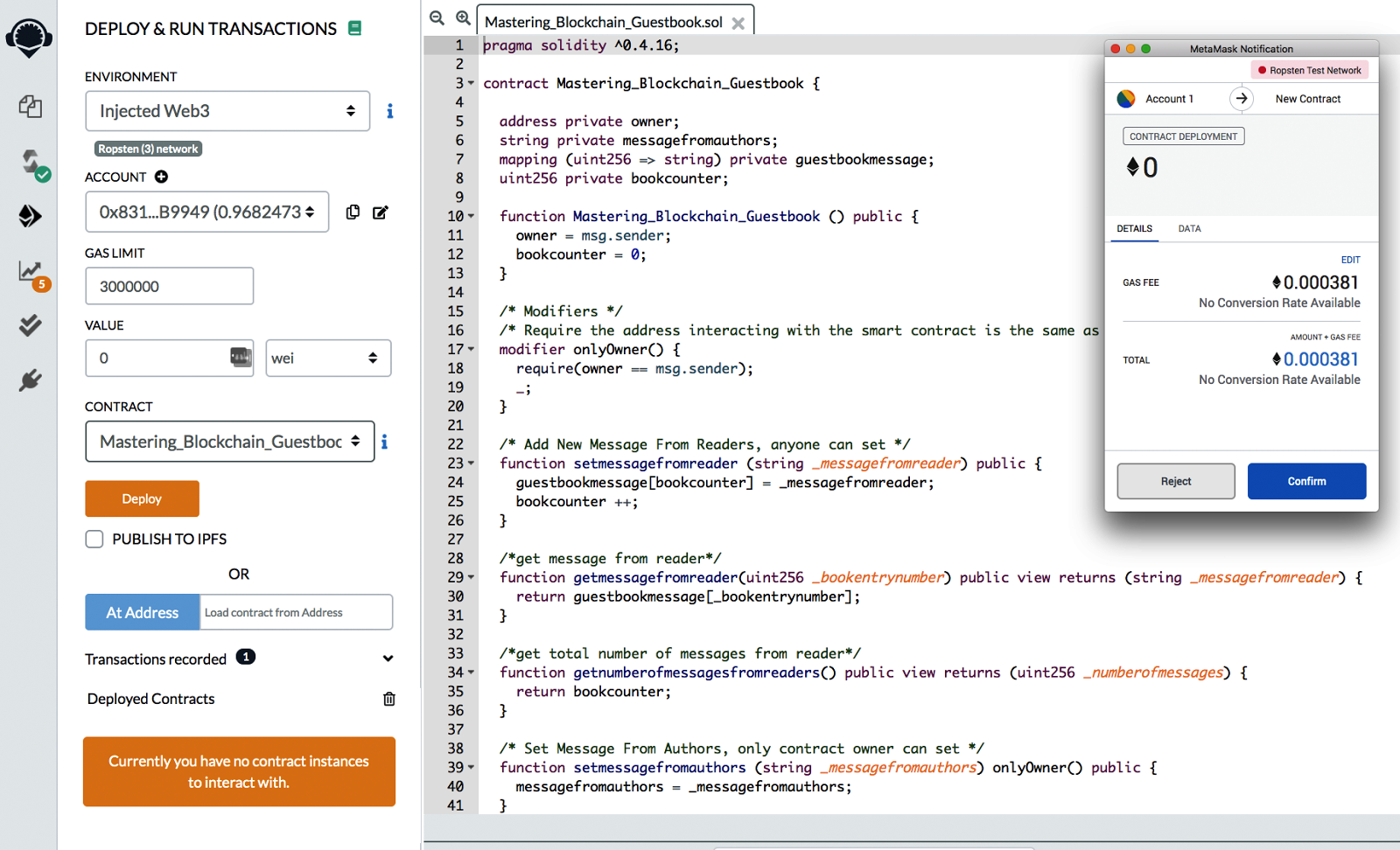Viewport: 1400px width, 850px height.
Task: Select the Mastering_Blockchain_Guestbook.sol editor tab
Action: 604,22
